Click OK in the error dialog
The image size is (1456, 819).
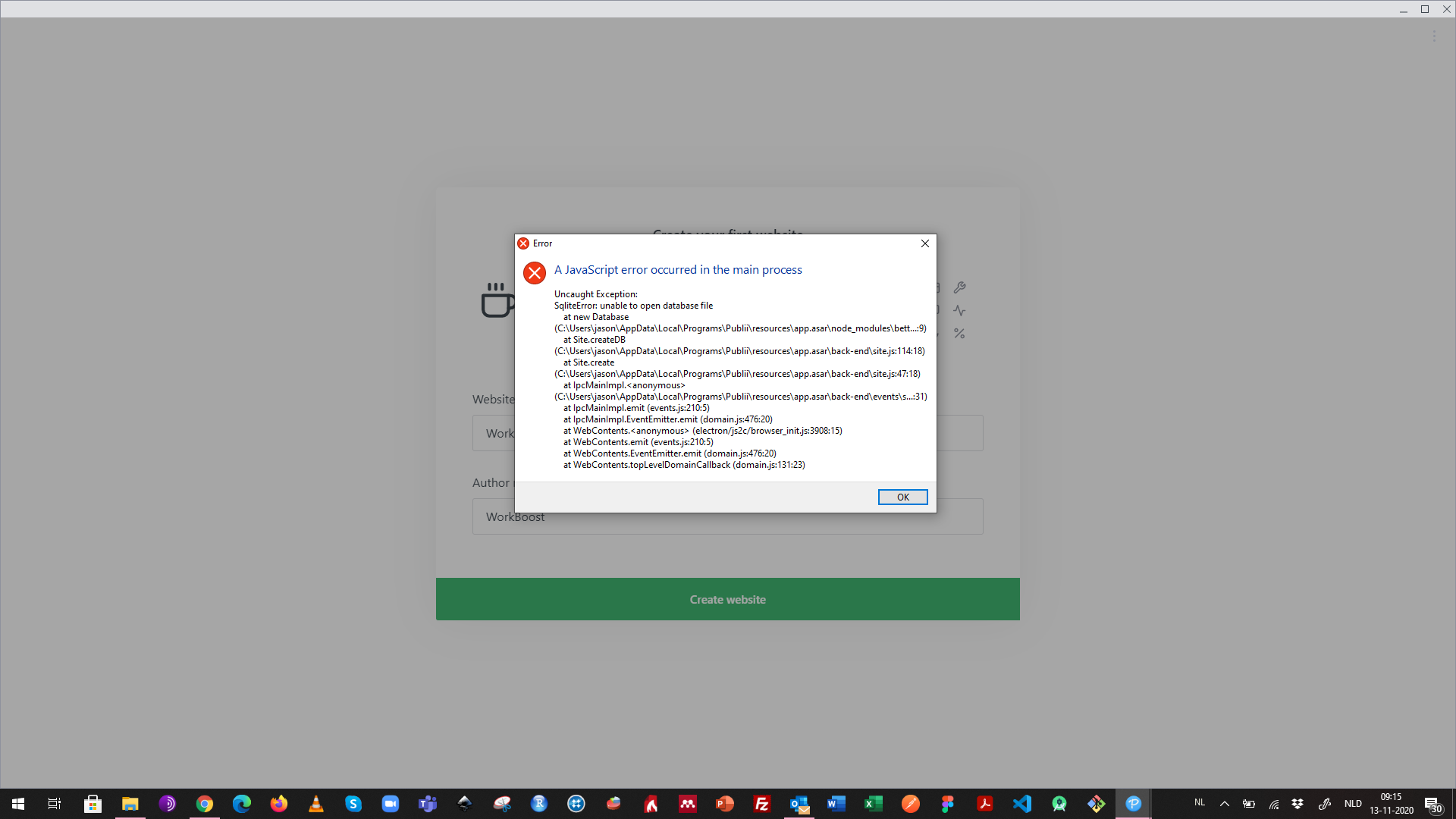point(902,497)
